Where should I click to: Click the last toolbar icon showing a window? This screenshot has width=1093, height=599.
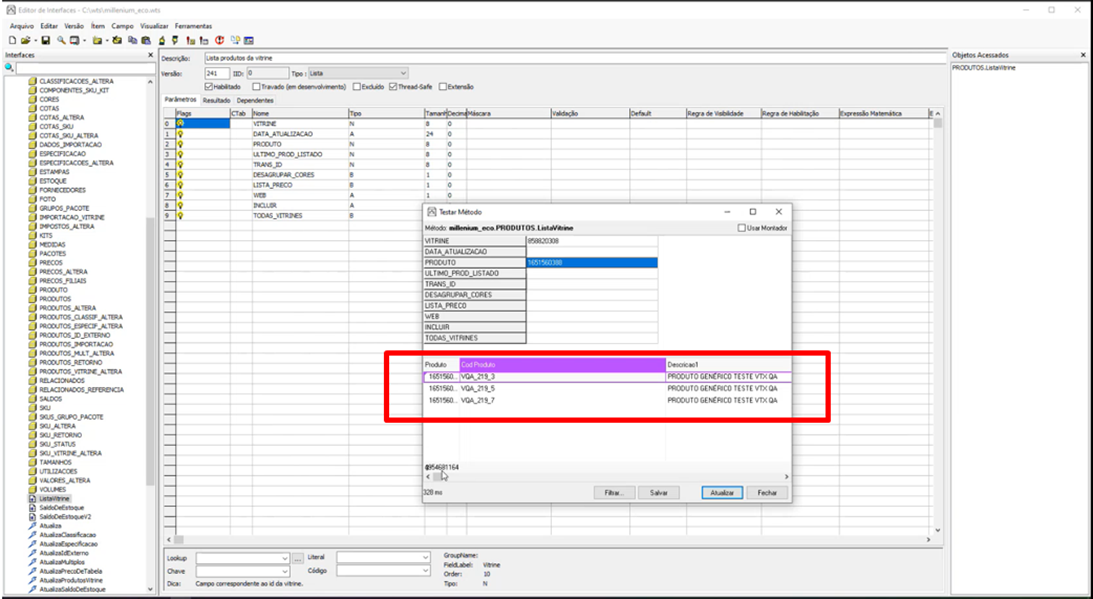[x=248, y=40]
